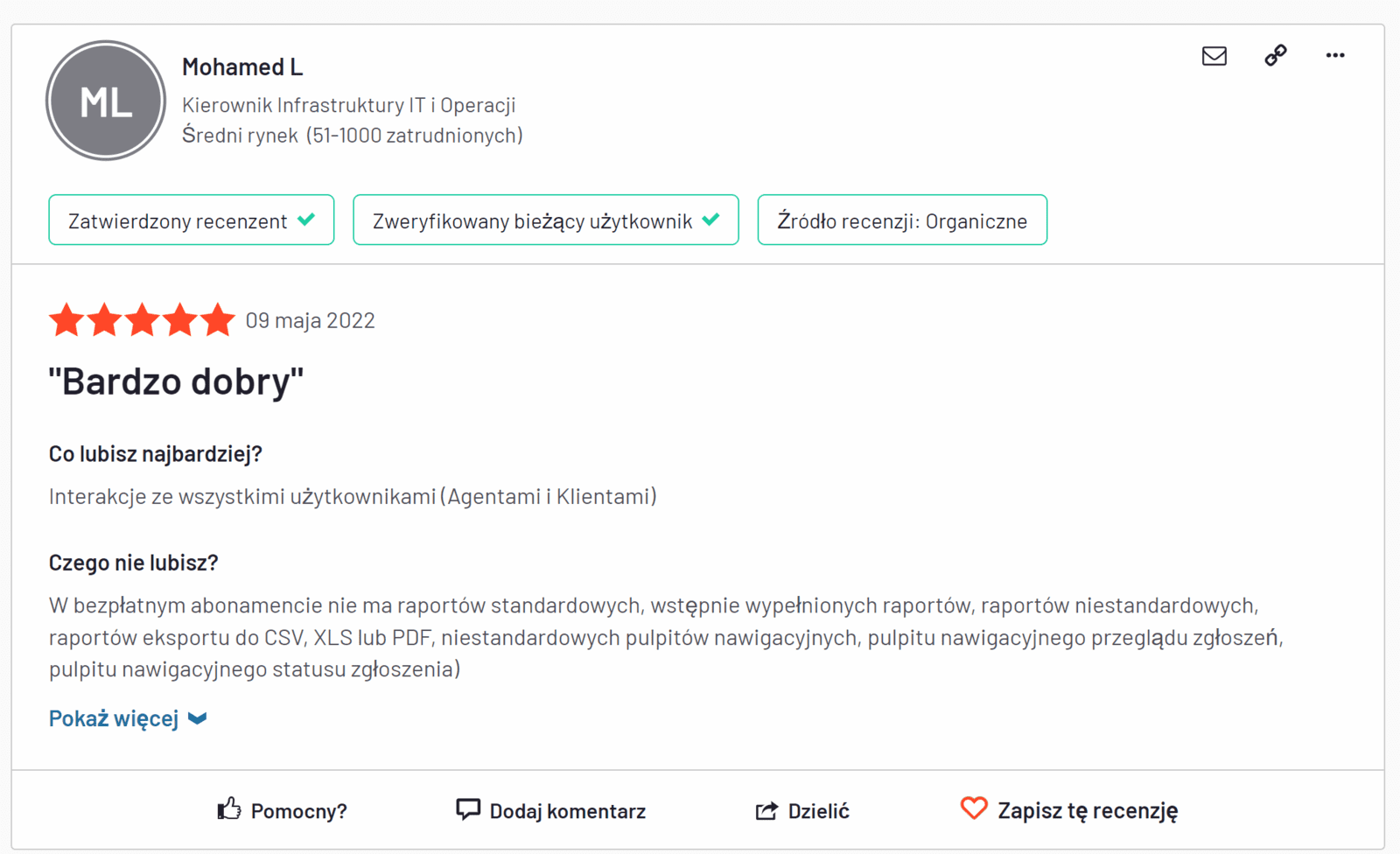Click the Zapisz tę recenzję label
Image resolution: width=1400 pixels, height=854 pixels.
(1087, 811)
